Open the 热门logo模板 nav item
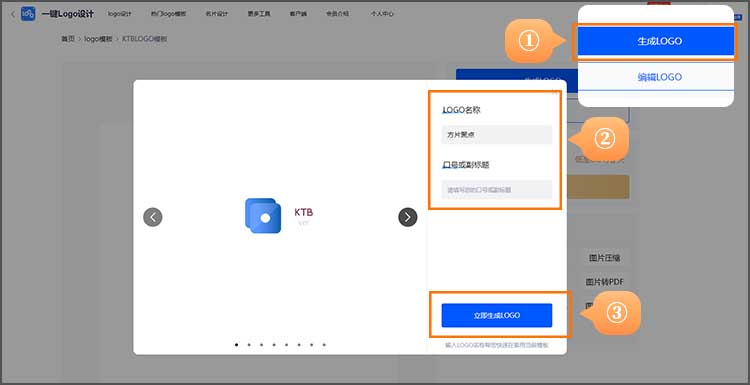750x385 pixels. click(168, 14)
